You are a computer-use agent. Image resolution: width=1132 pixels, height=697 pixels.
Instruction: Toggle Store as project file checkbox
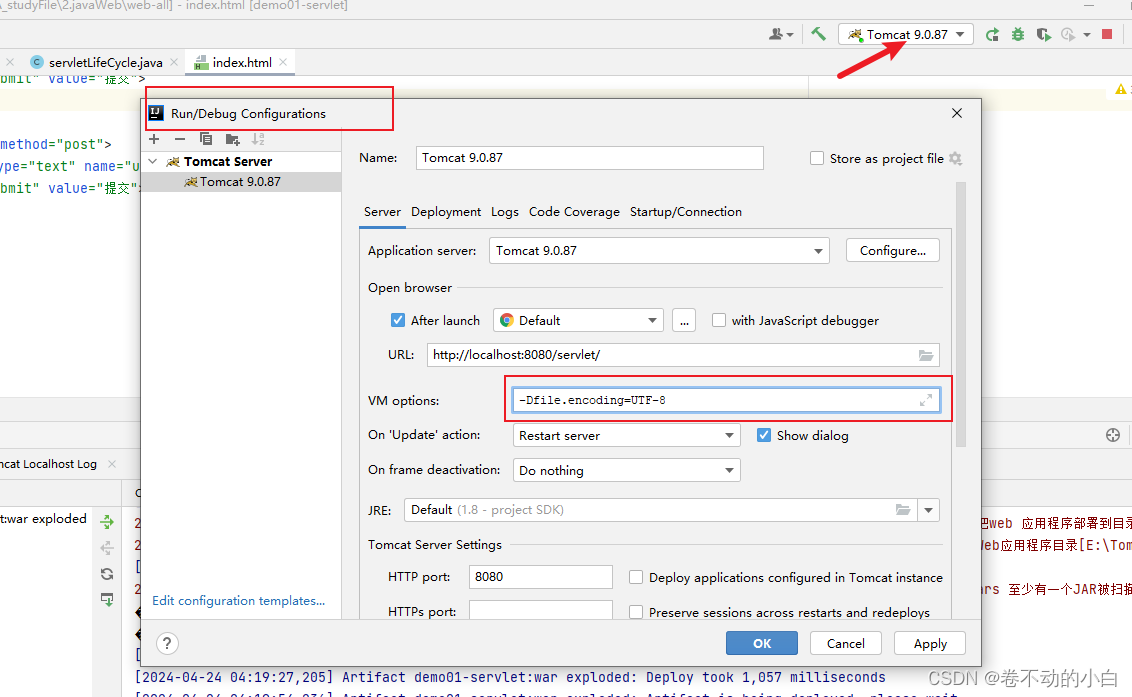tap(817, 158)
